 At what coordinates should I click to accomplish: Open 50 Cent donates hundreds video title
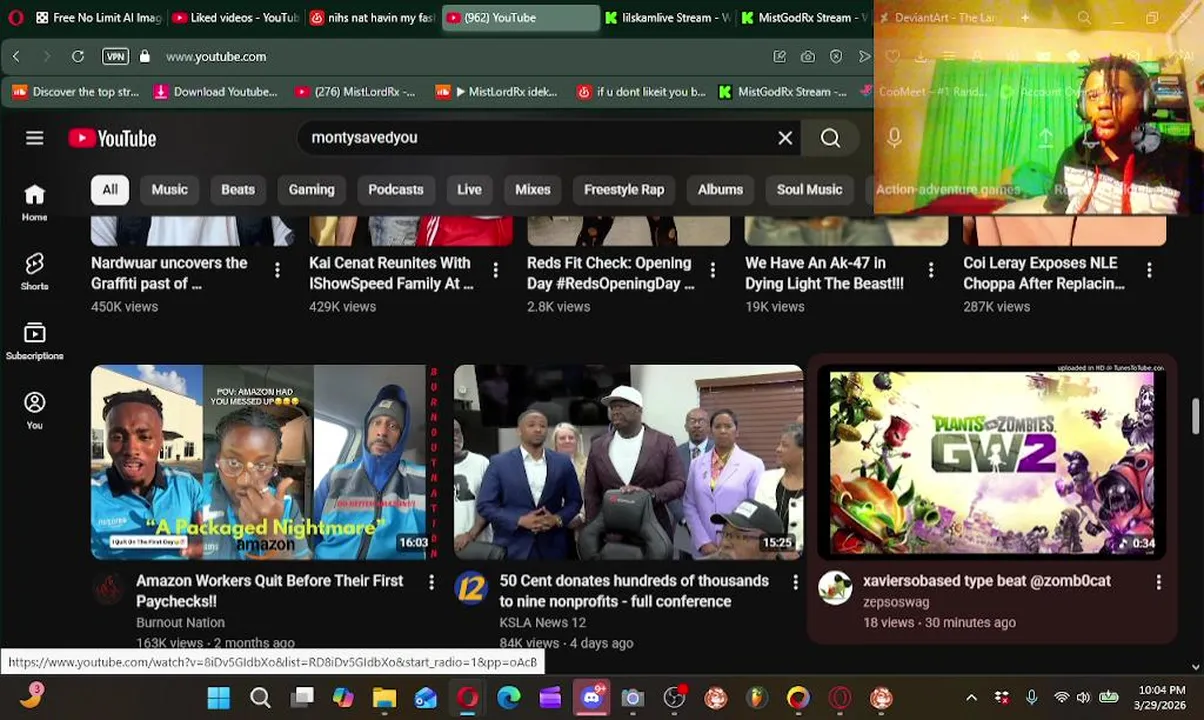(x=634, y=591)
